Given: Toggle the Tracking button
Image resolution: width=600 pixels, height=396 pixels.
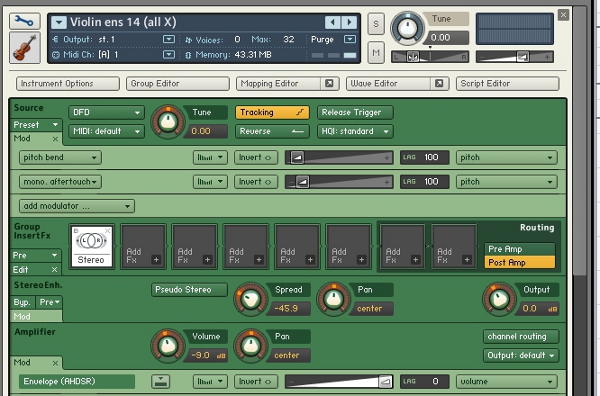Looking at the screenshot, I should click(x=272, y=112).
